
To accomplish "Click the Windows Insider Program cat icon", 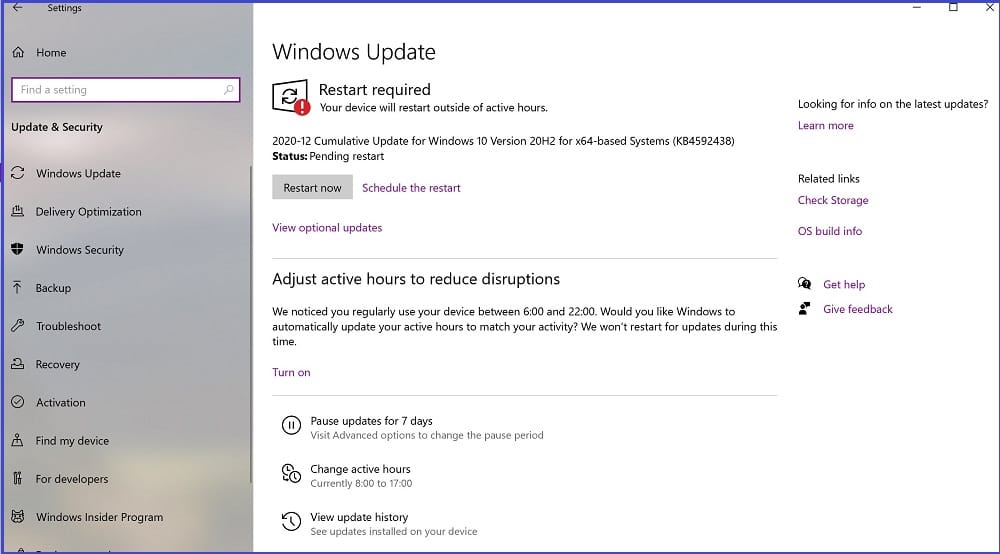I will (18, 516).
